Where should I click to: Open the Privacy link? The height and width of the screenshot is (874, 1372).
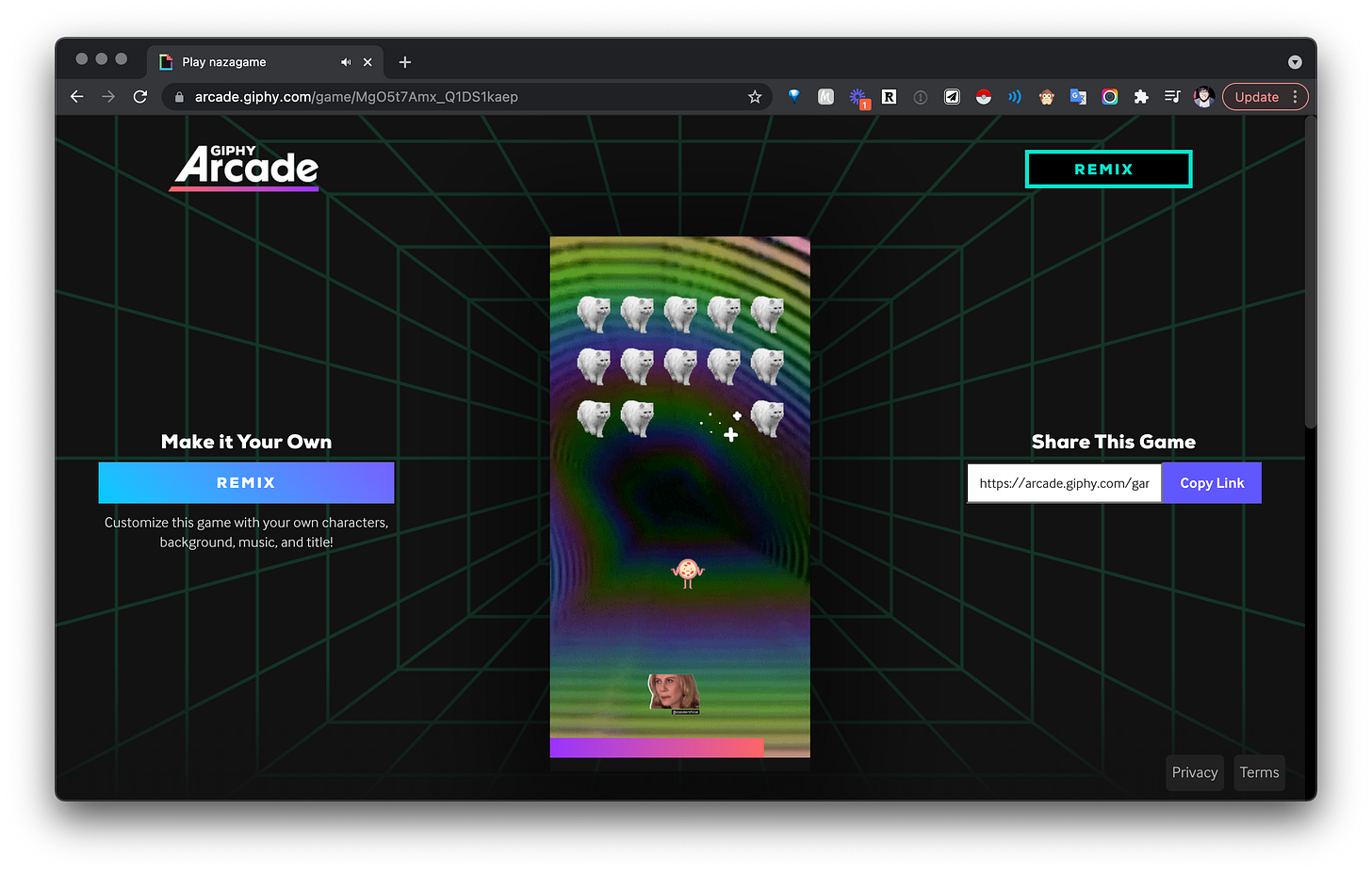[1195, 772]
